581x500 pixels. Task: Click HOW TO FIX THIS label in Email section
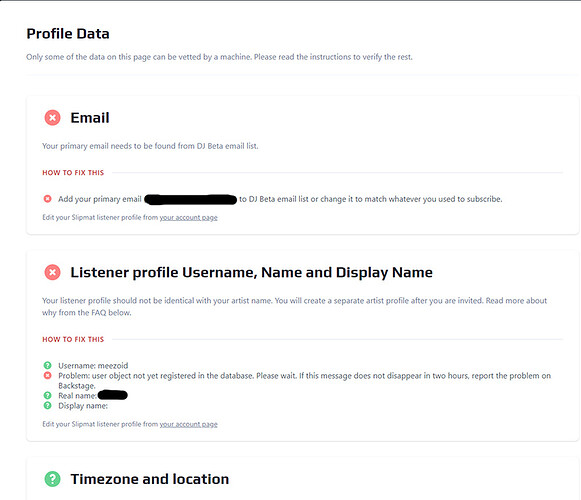tap(73, 173)
